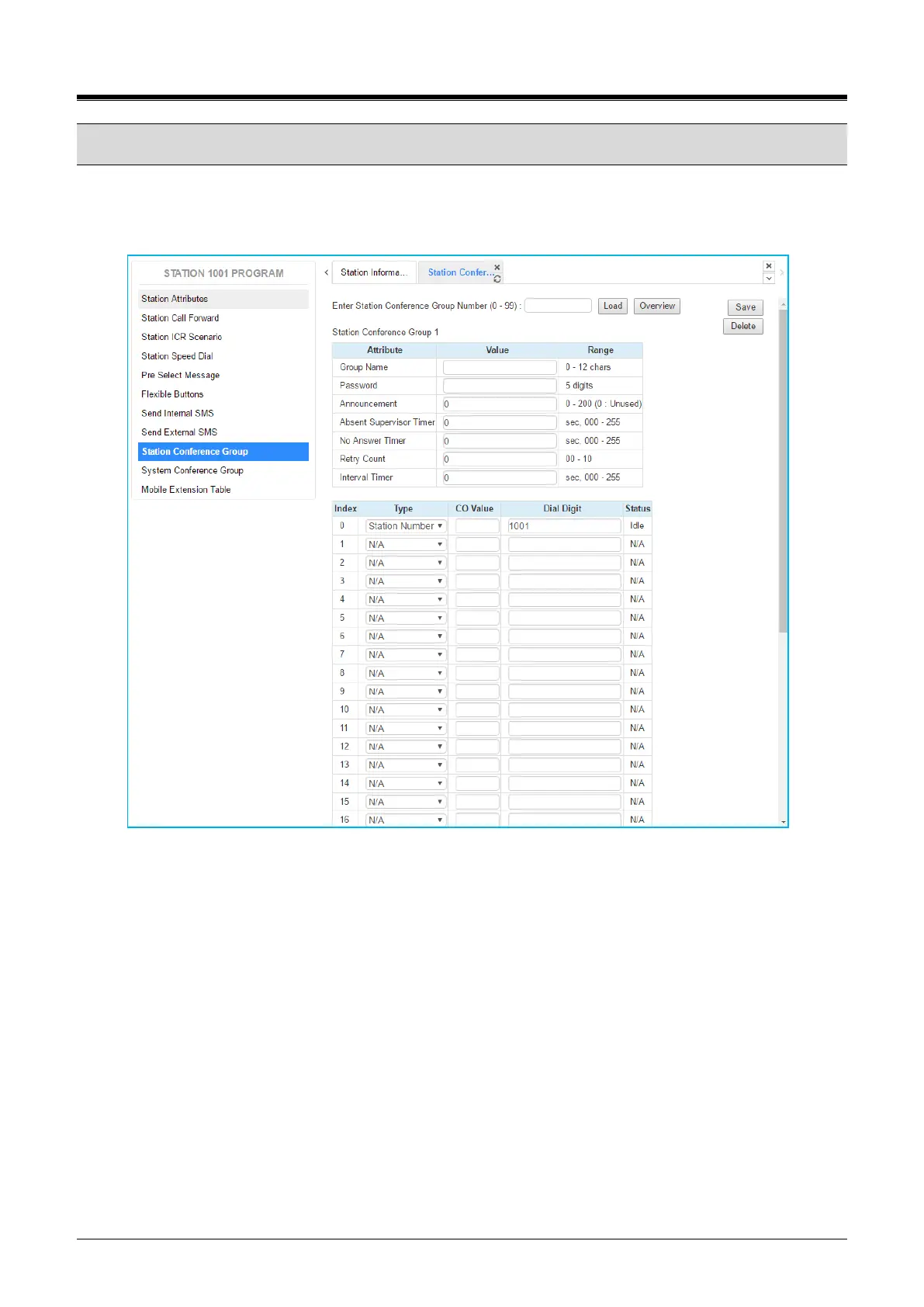
Task: Select the Station Confer... tab
Action: click(x=459, y=272)
